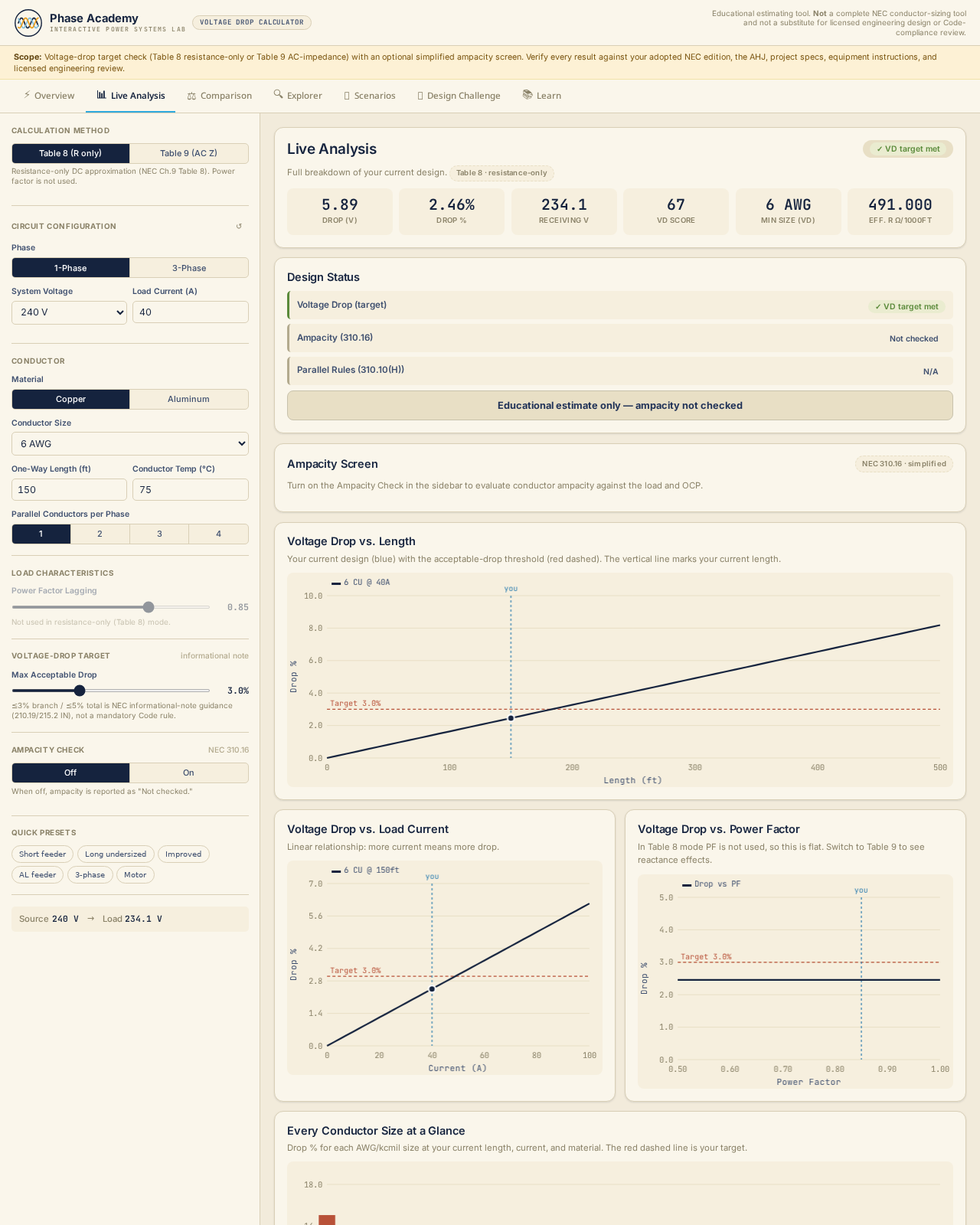Click the 67 VD Score stat card

pyautogui.click(x=676, y=211)
